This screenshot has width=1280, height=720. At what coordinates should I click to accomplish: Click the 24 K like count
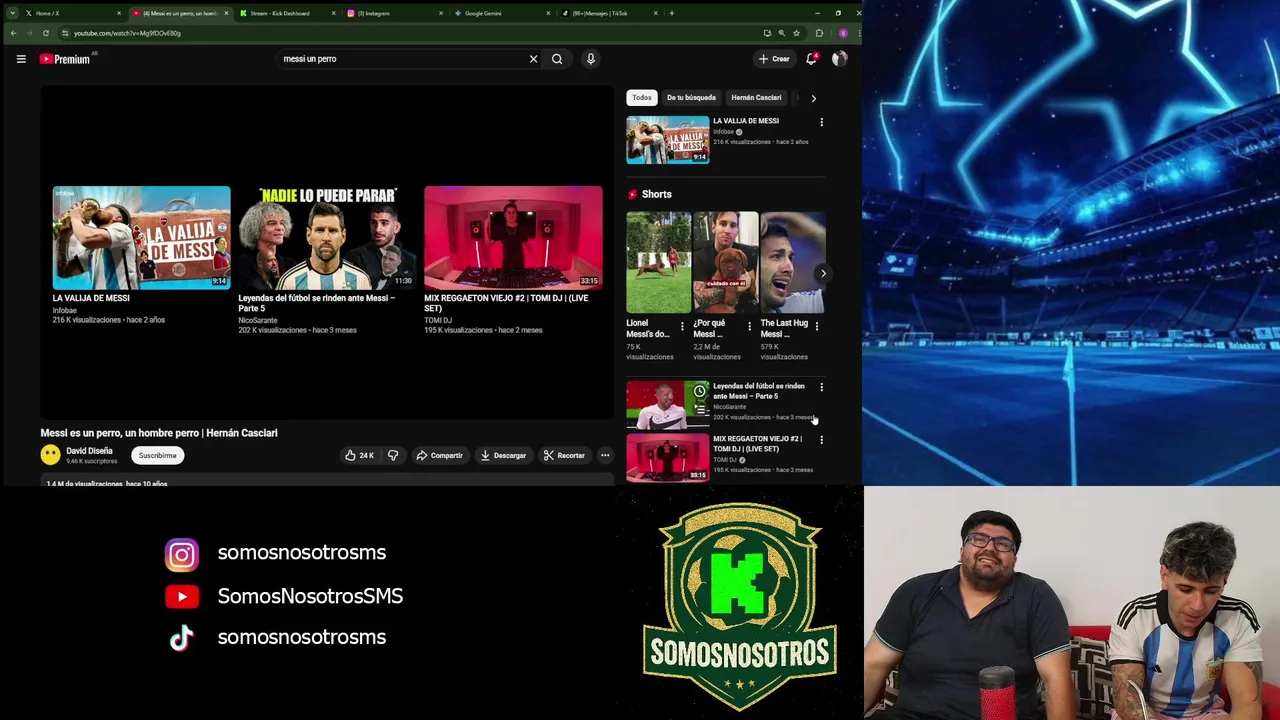pyautogui.click(x=366, y=456)
